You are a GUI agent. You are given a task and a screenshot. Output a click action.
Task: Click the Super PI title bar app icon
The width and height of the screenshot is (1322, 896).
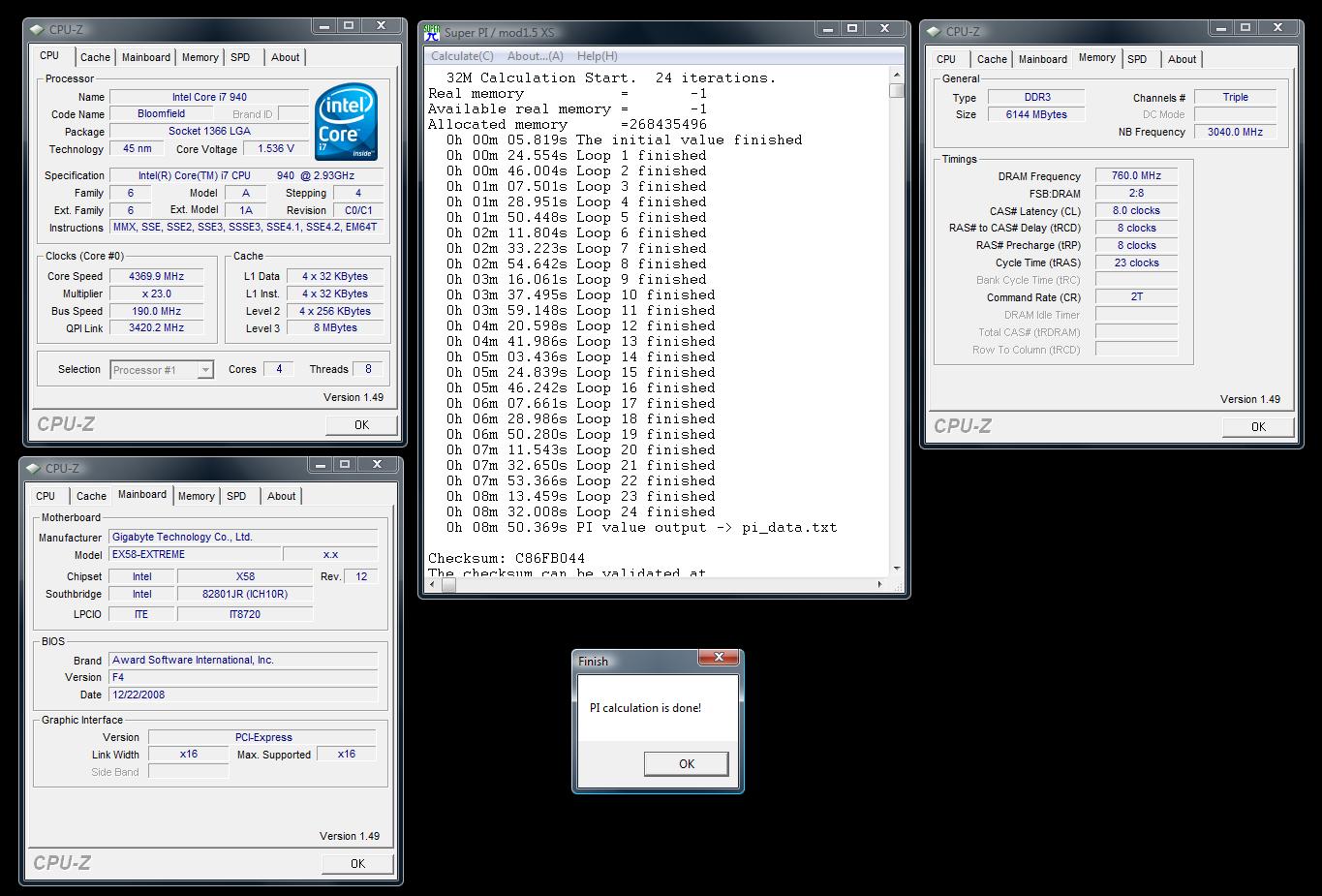click(432, 32)
